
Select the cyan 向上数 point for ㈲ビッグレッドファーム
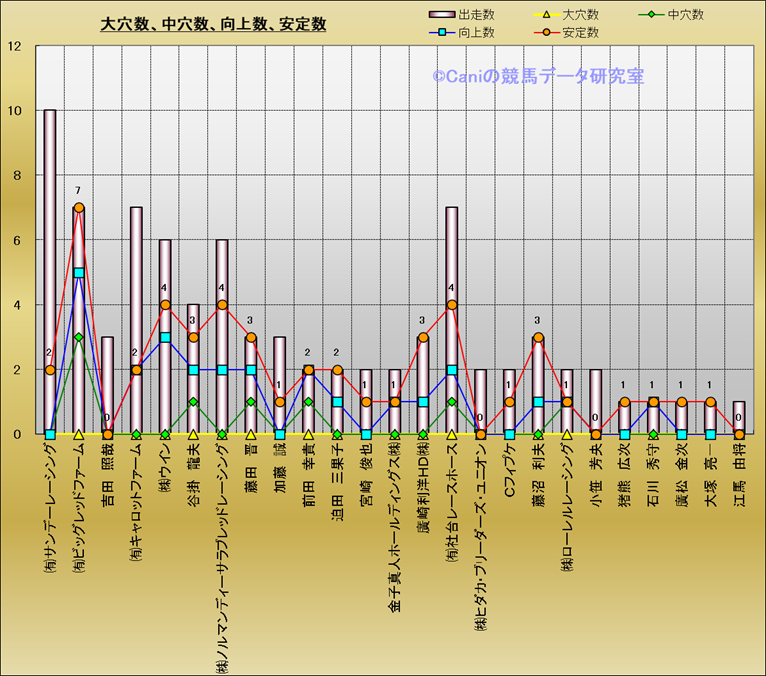(79, 272)
